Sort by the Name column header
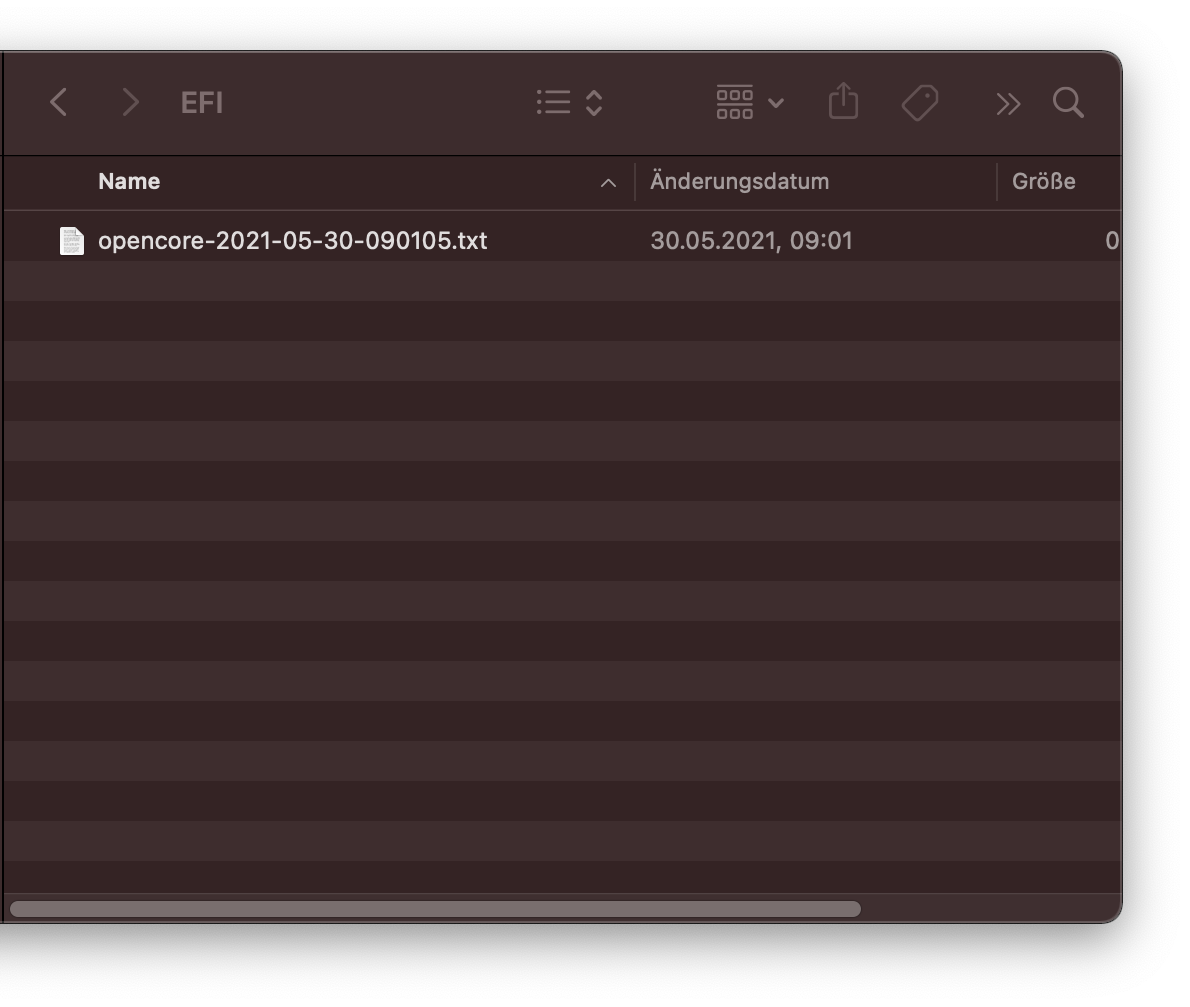The width and height of the screenshot is (1190, 1007). coord(129,181)
